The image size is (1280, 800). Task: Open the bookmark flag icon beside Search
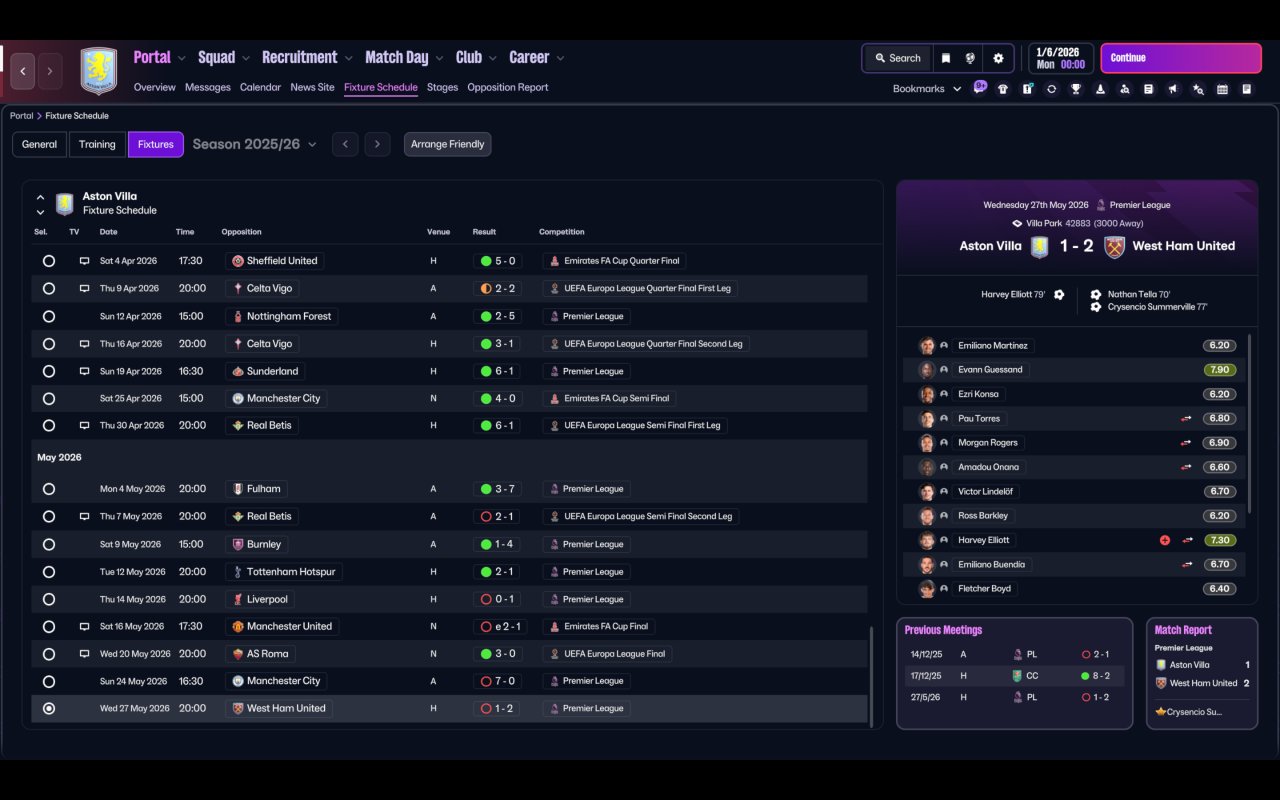[x=946, y=58]
